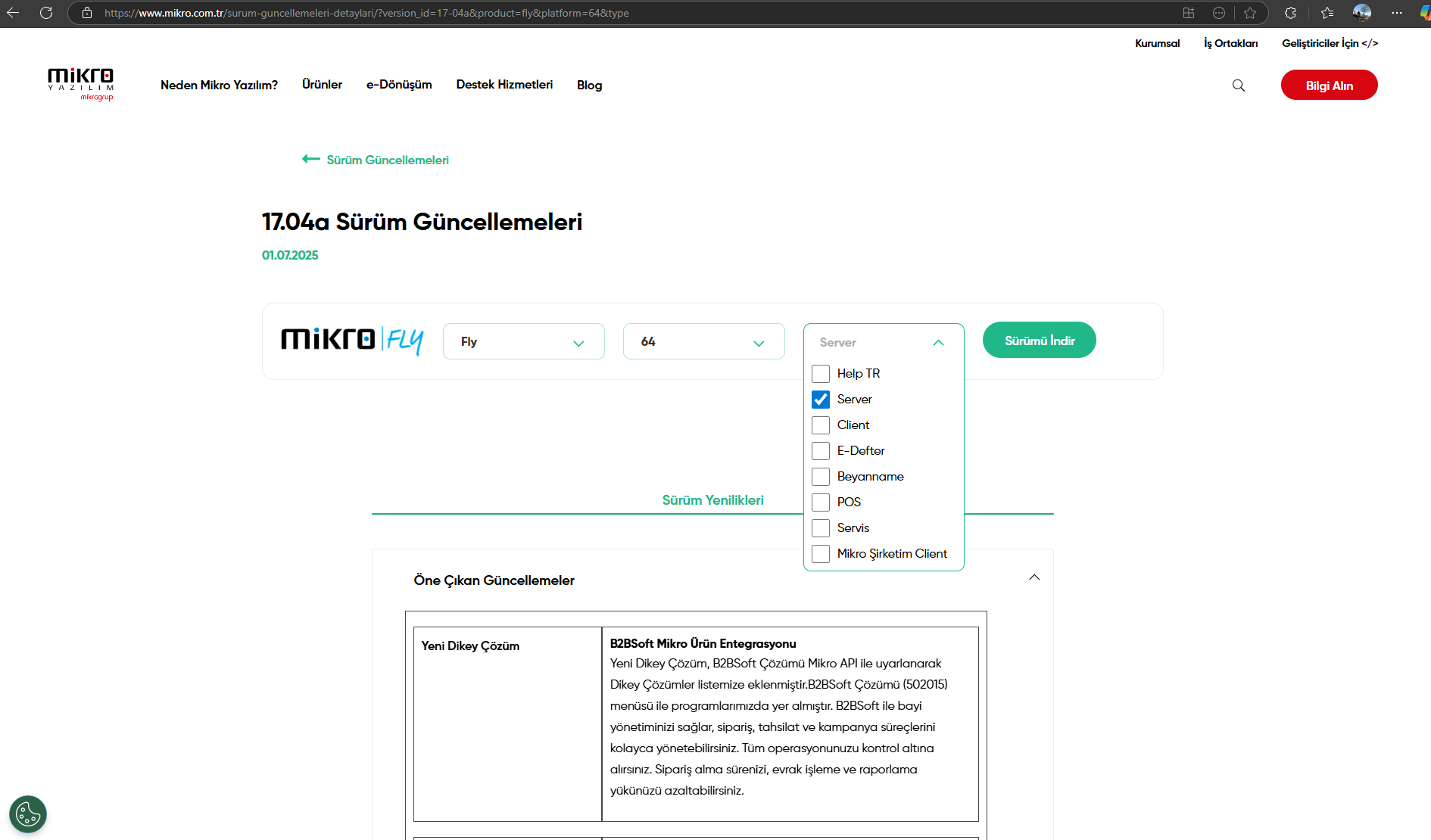Image resolution: width=1431 pixels, height=840 pixels.
Task: Open the Ürünler menu
Action: coord(322,84)
